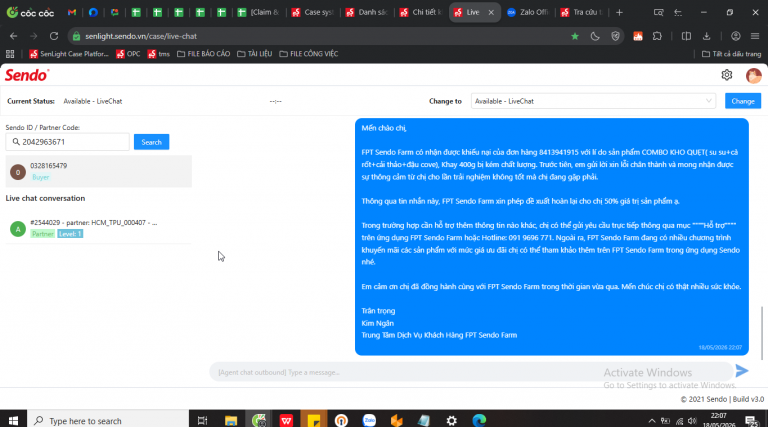Image resolution: width=768 pixels, height=427 pixels.
Task: Open conversation #2544029 partner HCM_TPU_000407
Action: [98, 228]
